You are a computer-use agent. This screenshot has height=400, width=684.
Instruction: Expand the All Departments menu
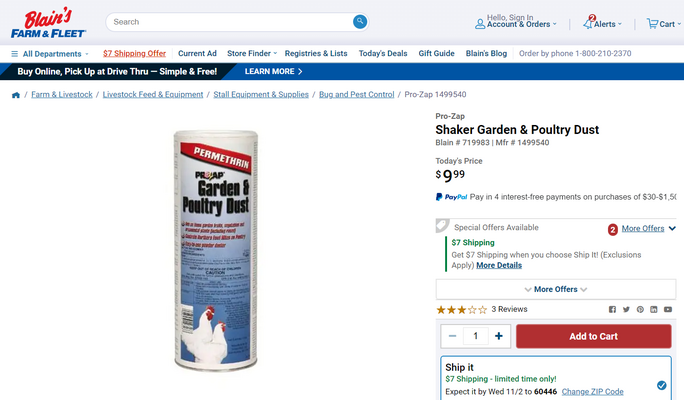[x=50, y=54]
